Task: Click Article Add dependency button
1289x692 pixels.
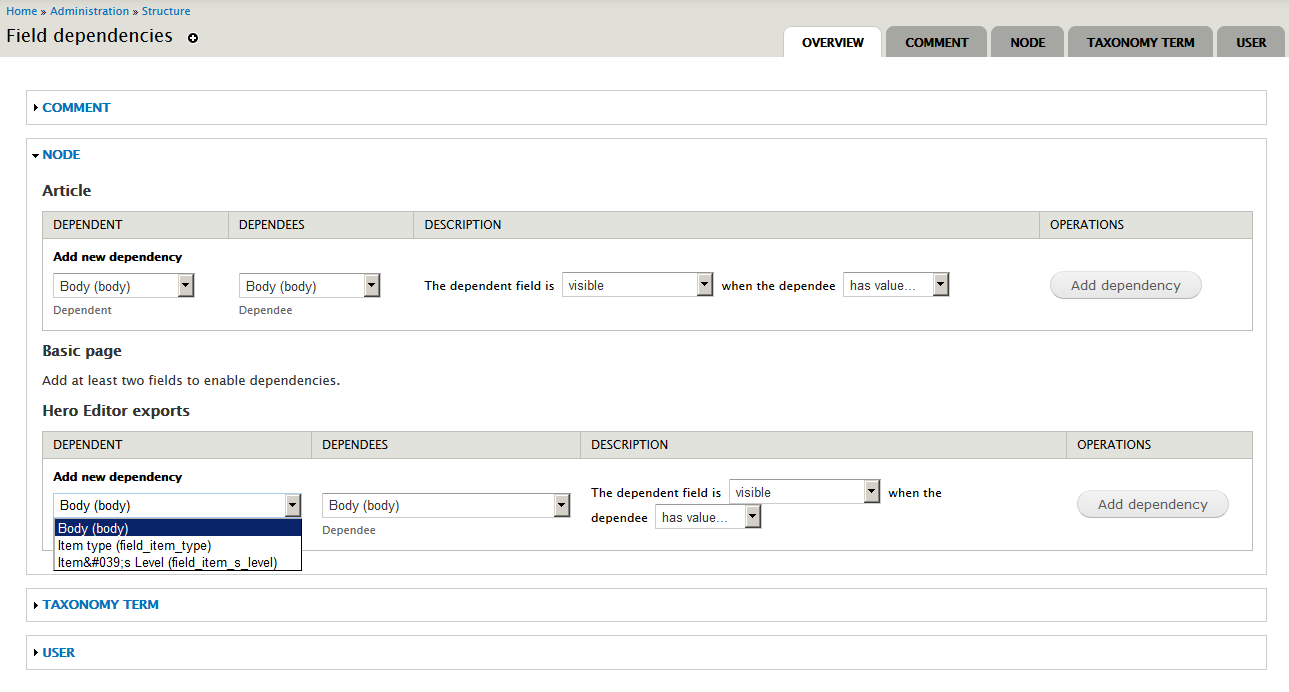Action: point(1125,285)
